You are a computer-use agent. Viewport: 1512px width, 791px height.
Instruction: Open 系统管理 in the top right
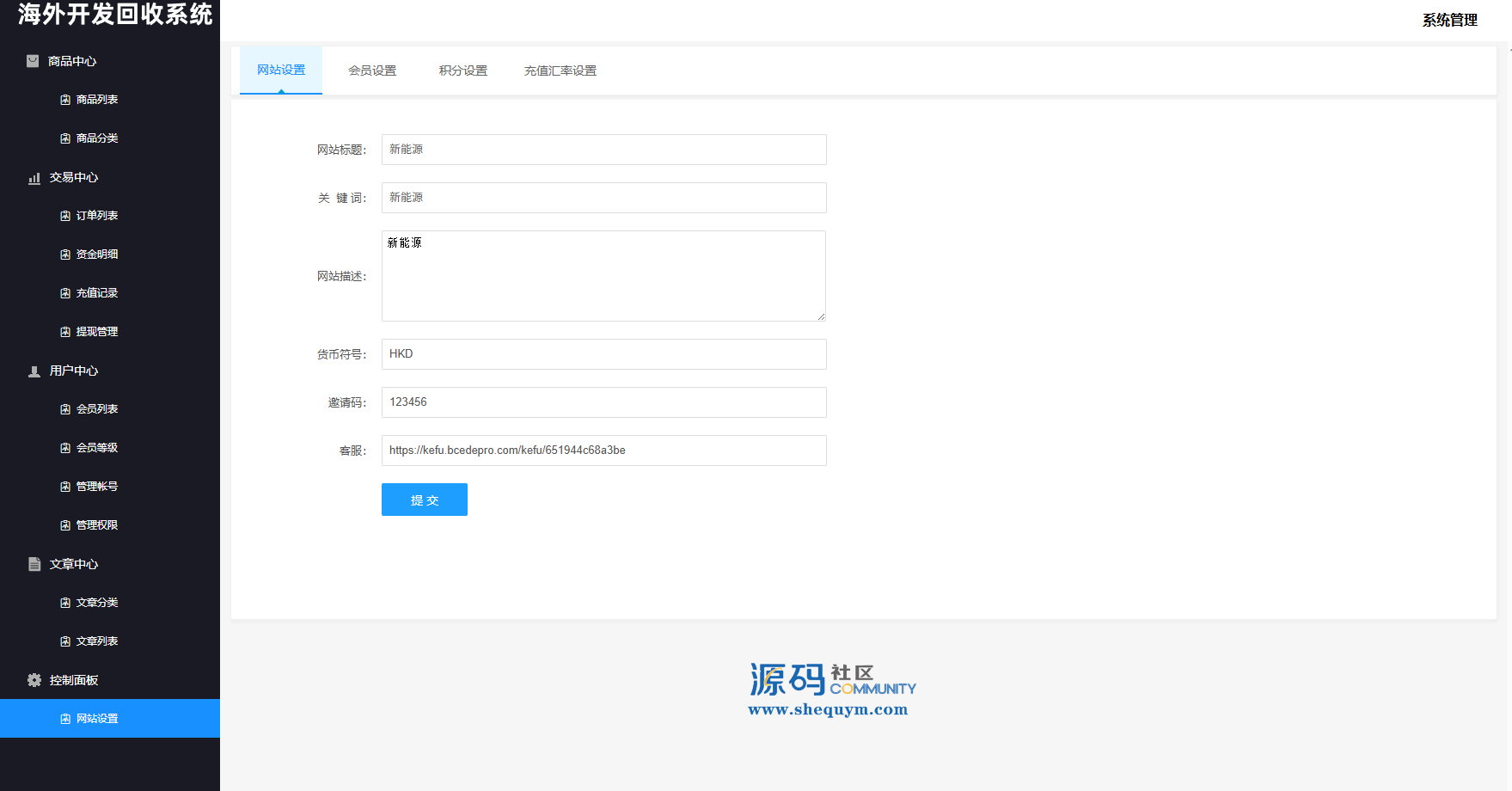pos(1449,20)
